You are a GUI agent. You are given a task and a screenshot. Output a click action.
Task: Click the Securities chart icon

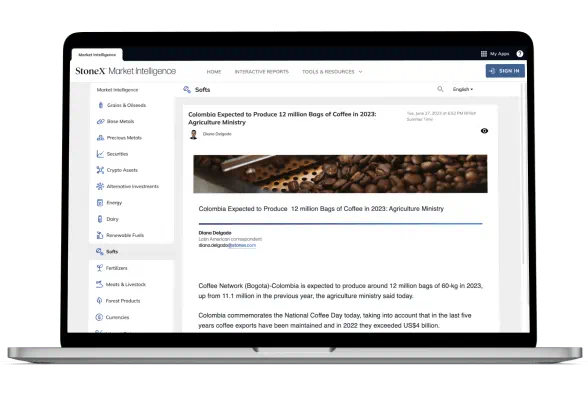coord(100,154)
